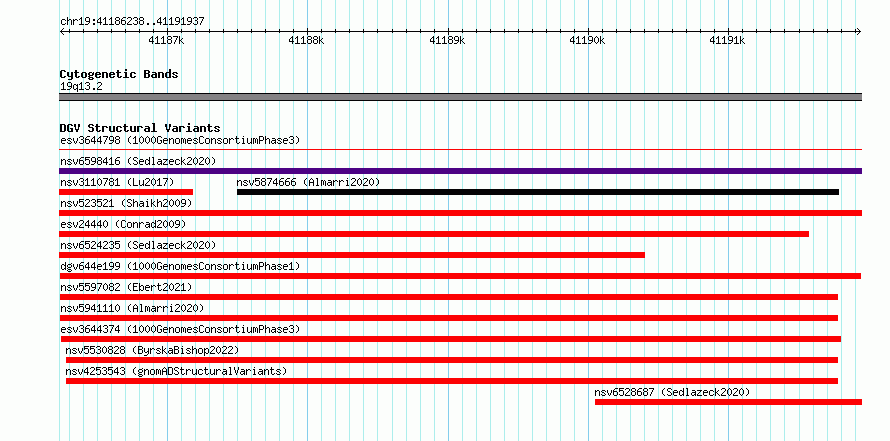
Task: Open nsv5597082 Ebert2021 variant label
Action: coord(126,287)
